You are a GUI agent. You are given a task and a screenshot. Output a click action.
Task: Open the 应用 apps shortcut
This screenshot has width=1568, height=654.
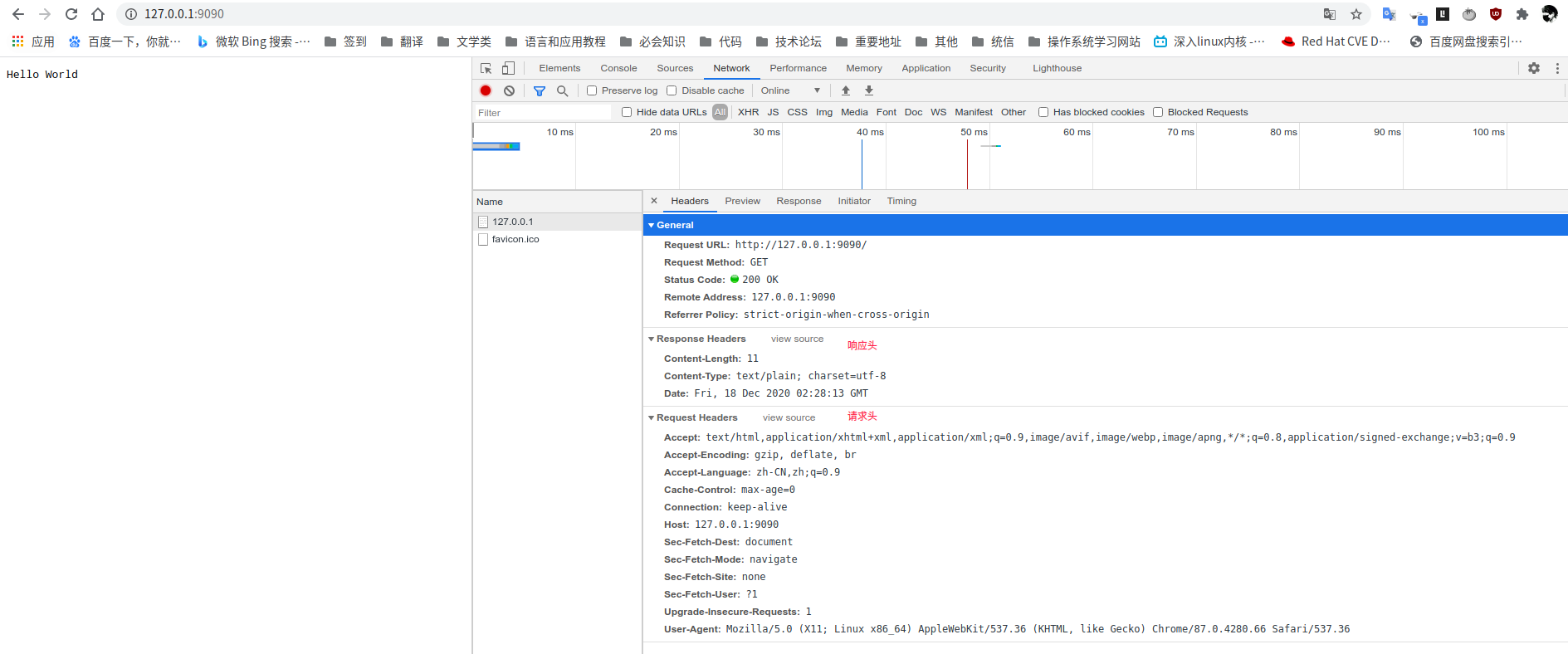33,41
